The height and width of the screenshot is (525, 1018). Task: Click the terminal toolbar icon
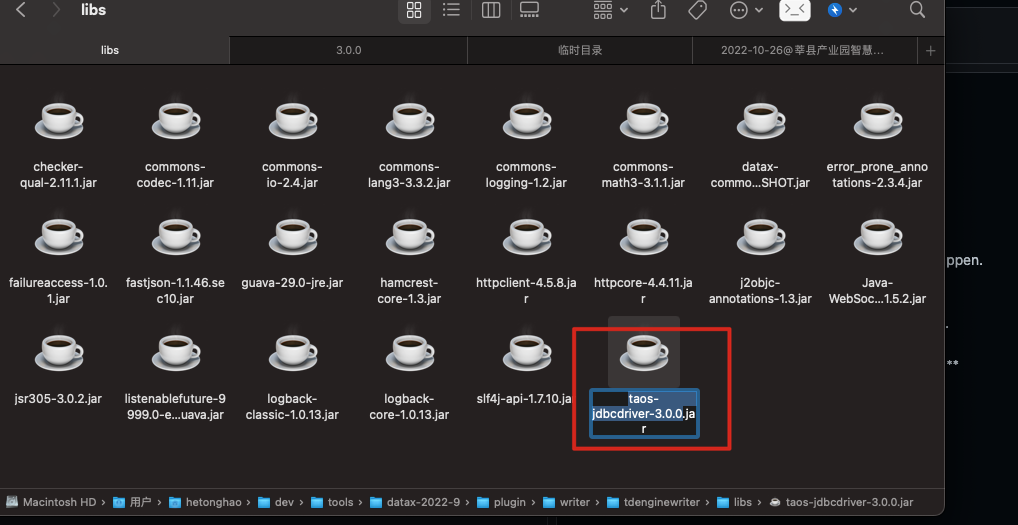pos(795,10)
